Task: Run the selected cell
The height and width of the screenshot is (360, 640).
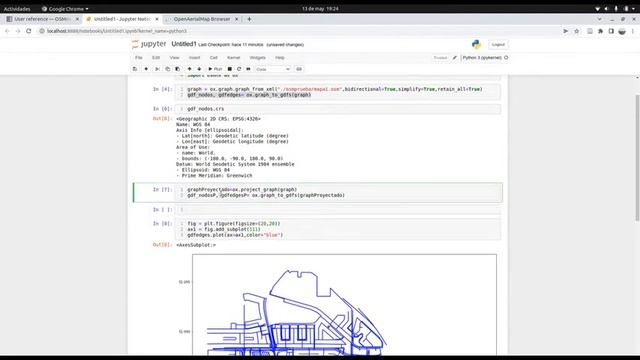Action: coord(215,69)
